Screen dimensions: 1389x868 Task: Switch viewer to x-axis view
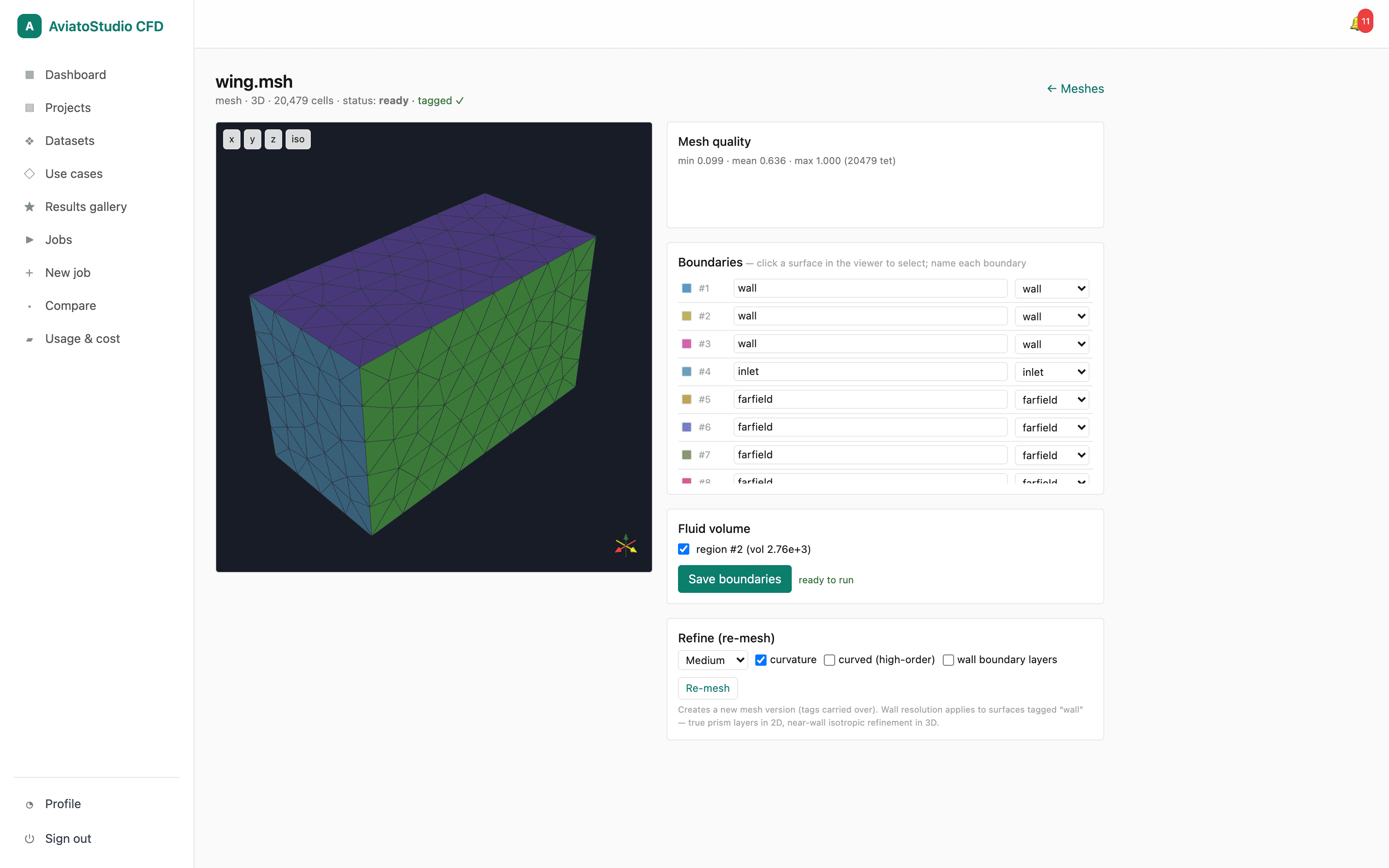[231, 139]
